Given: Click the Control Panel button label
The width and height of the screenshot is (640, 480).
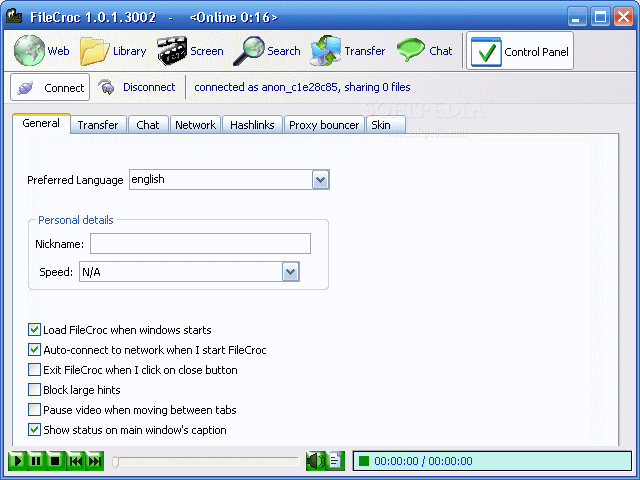Looking at the screenshot, I should 536,52.
